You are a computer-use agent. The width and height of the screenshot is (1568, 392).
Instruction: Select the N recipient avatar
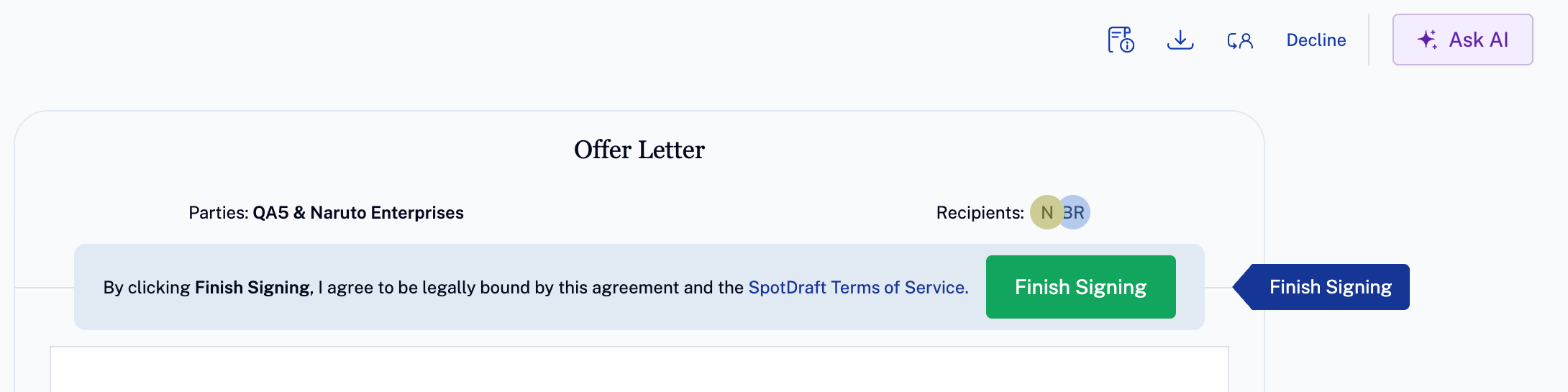1045,212
